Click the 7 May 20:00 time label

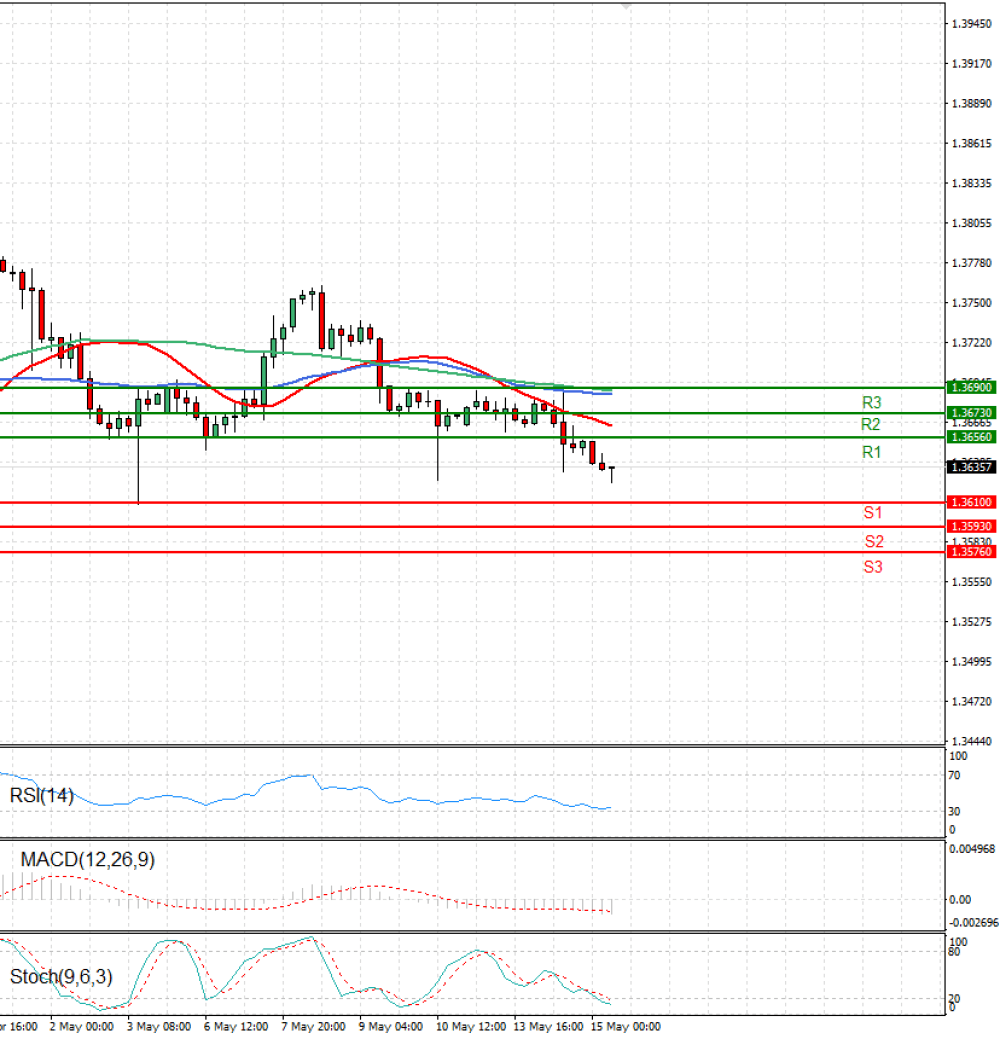(313, 1026)
